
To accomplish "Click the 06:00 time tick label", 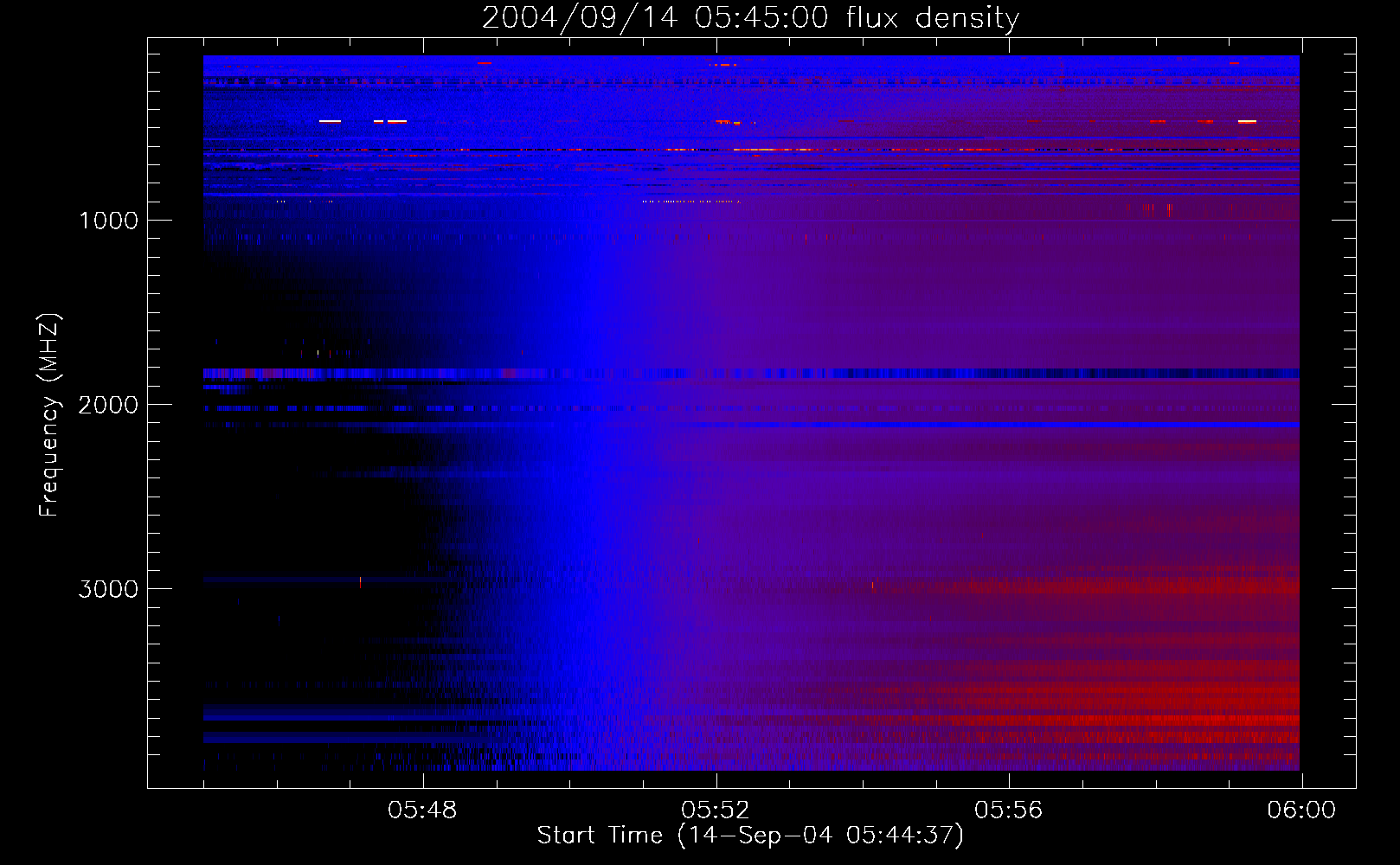I will (x=1301, y=811).
